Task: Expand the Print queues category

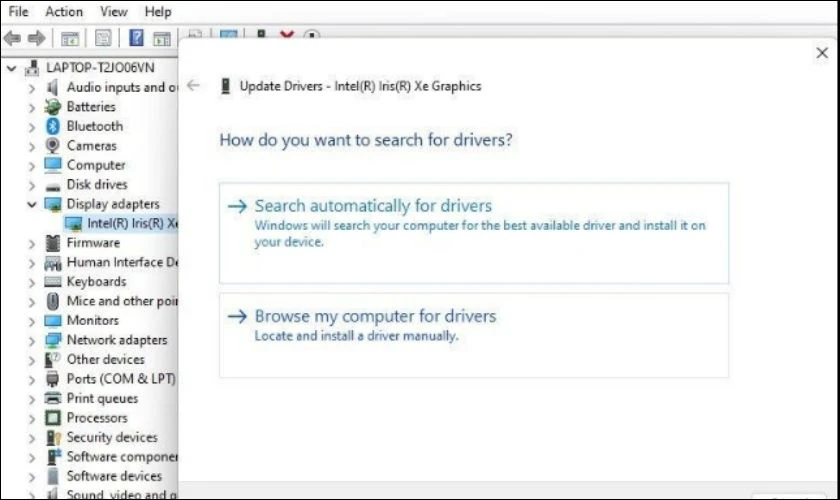Action: coord(32,399)
